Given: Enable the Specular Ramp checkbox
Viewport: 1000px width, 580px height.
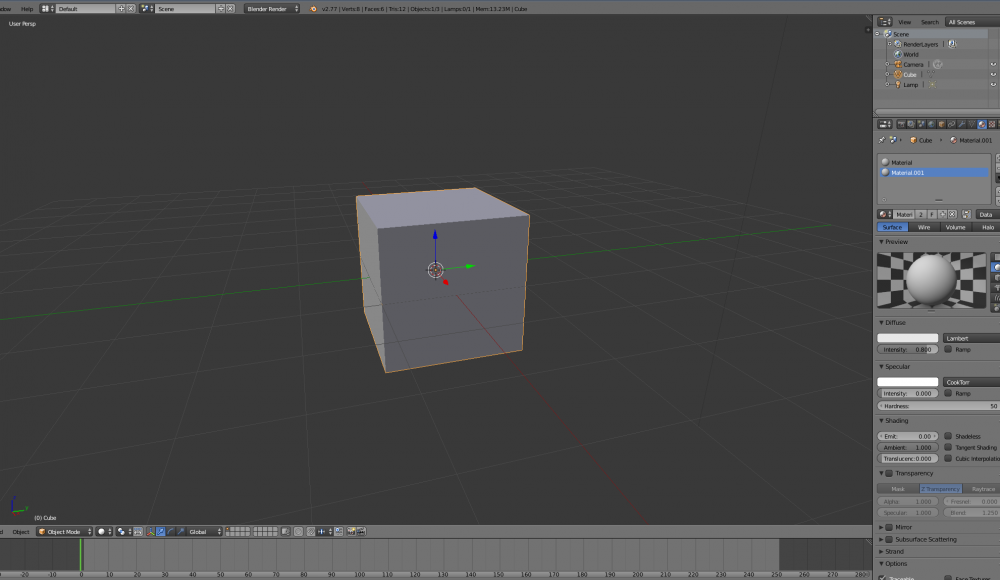Looking at the screenshot, I should pyautogui.click(x=948, y=393).
